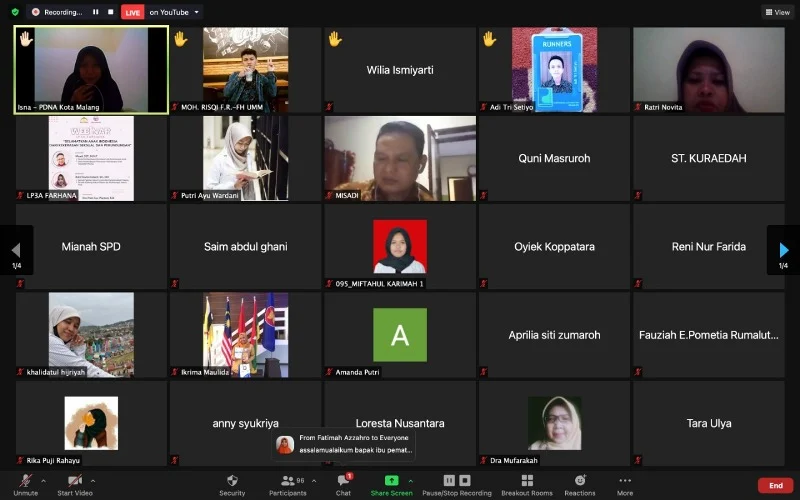
Task: Expand the caret beside Participants
Action: [314, 481]
